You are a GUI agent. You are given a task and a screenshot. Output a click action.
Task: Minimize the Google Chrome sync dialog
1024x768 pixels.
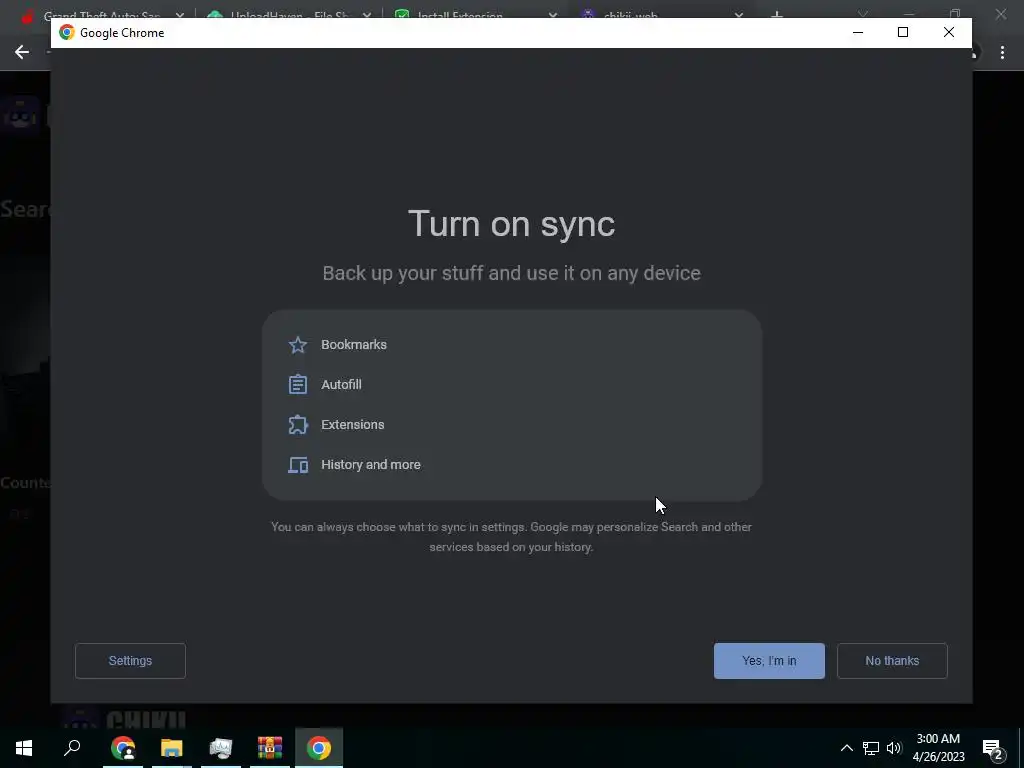click(x=858, y=32)
